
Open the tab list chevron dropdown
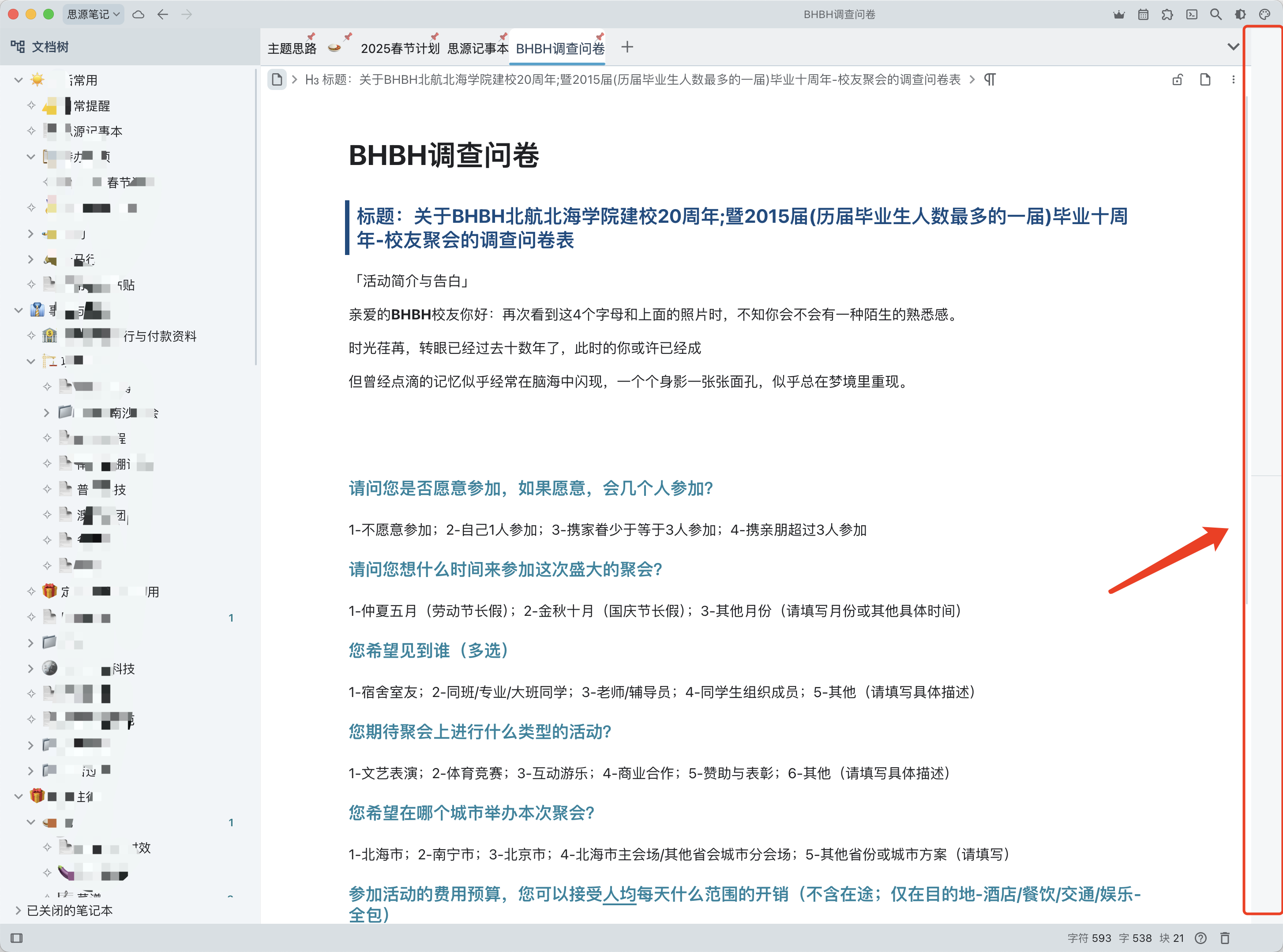1233,47
